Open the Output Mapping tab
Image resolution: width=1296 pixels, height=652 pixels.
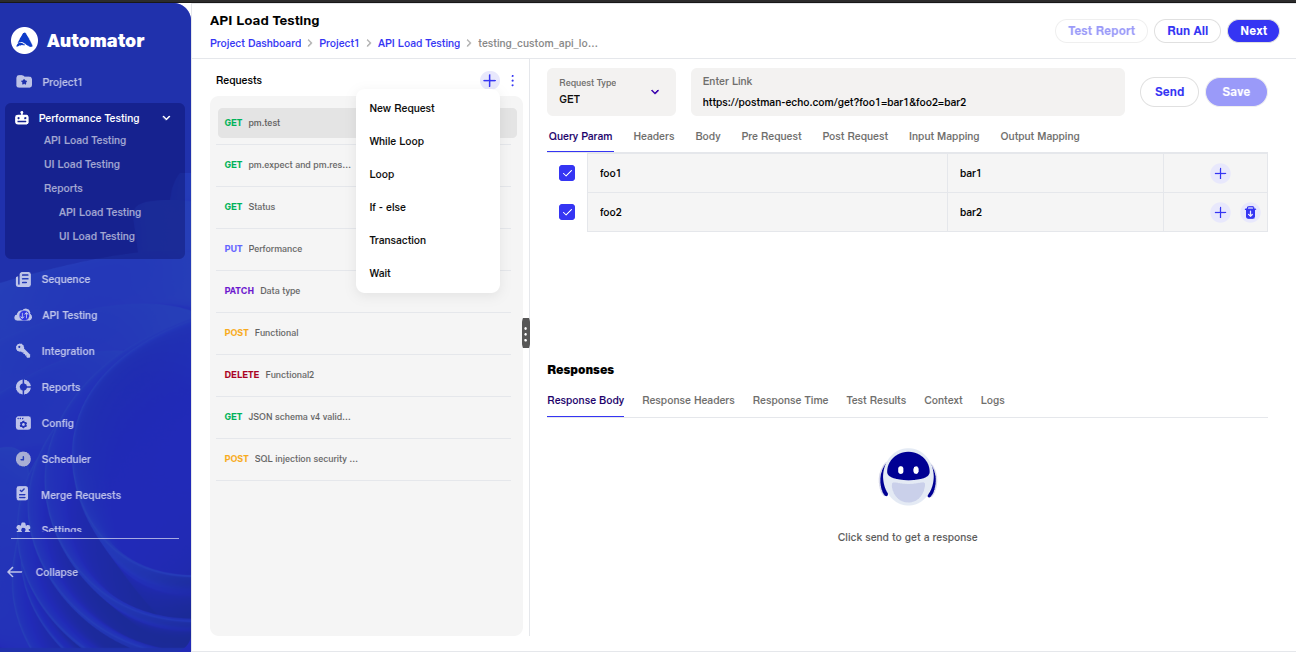pos(1040,136)
